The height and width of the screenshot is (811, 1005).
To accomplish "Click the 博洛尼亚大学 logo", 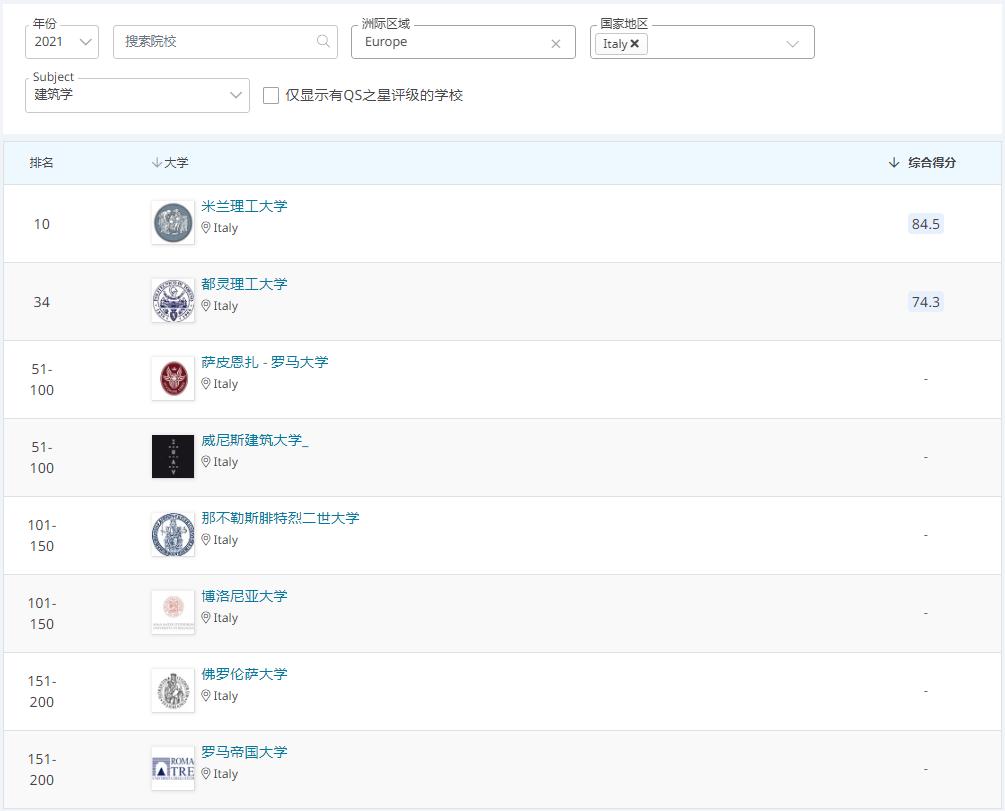I will [173, 612].
